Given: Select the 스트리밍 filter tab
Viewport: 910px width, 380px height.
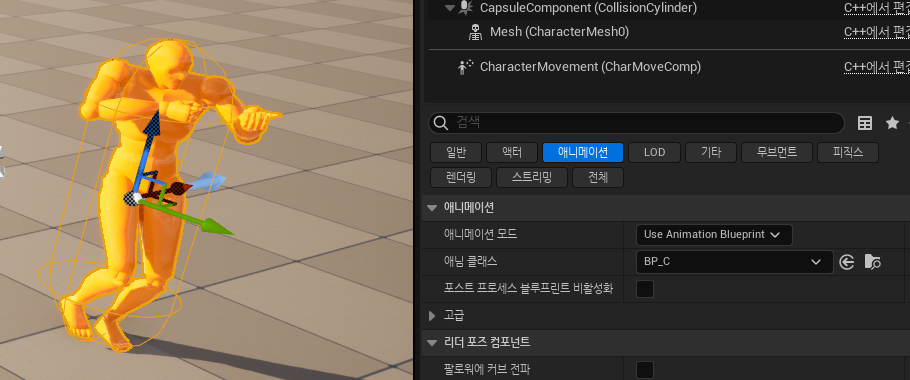Looking at the screenshot, I should pos(532,178).
